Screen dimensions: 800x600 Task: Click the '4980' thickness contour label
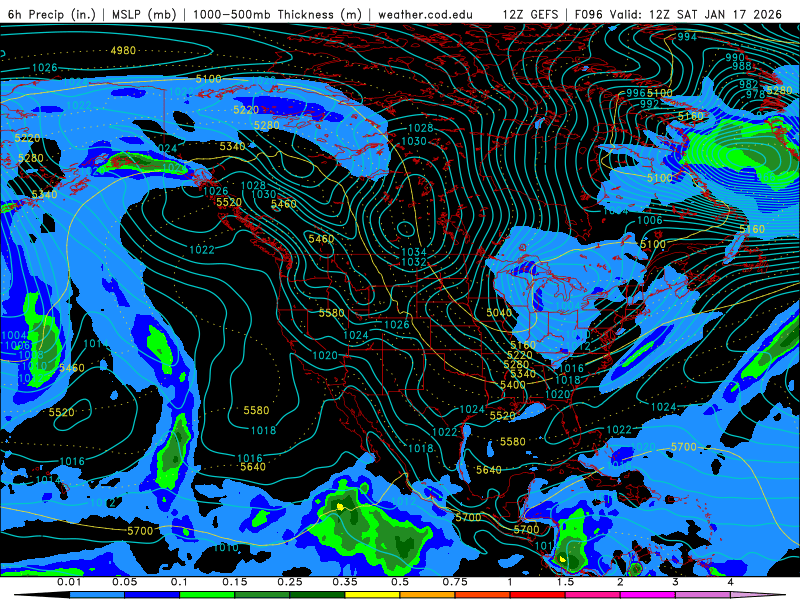pyautogui.click(x=123, y=51)
